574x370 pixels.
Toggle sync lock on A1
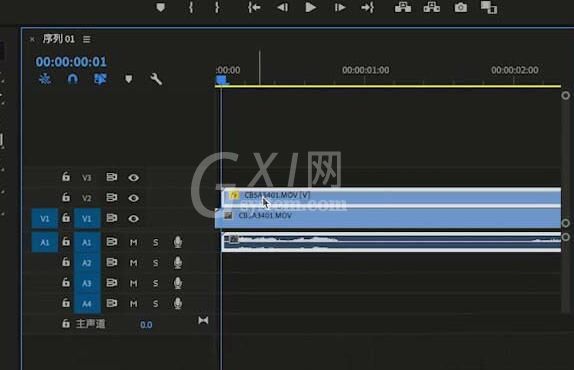pos(112,242)
